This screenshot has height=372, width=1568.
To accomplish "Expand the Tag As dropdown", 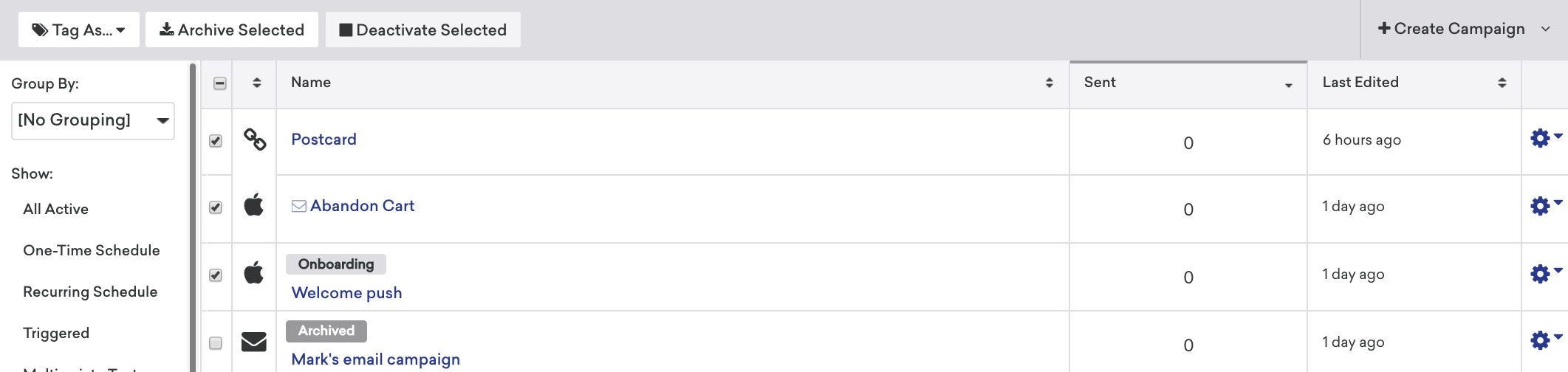I will pyautogui.click(x=79, y=30).
